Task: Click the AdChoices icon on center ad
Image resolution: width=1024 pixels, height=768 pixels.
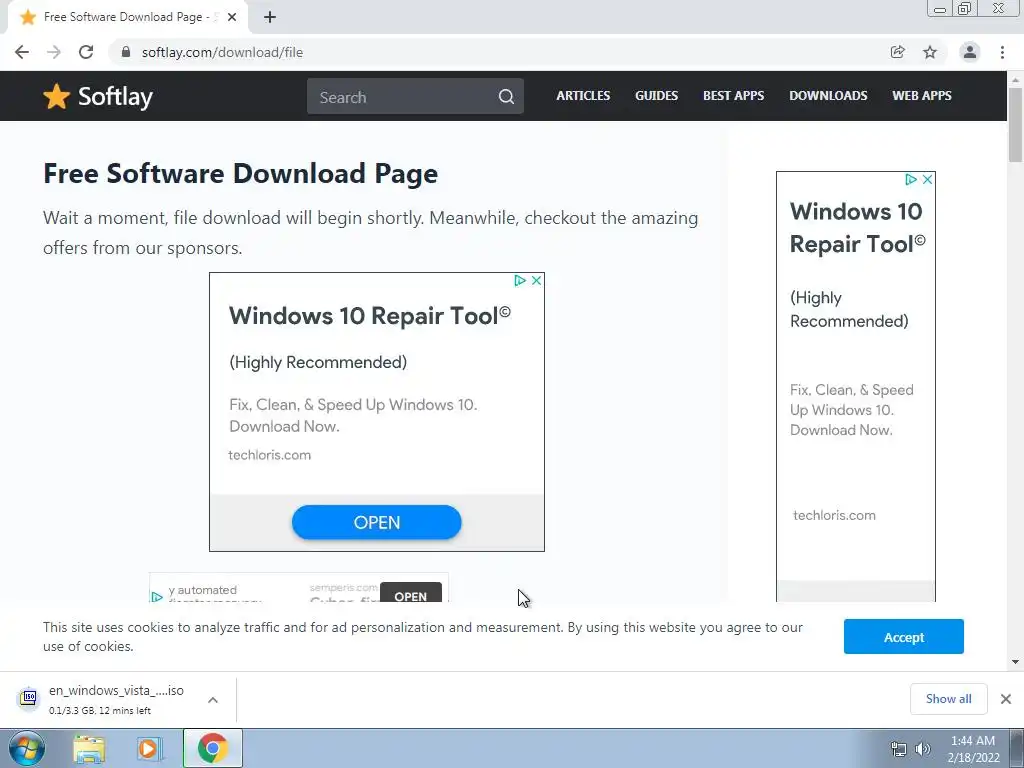Action: 520,280
